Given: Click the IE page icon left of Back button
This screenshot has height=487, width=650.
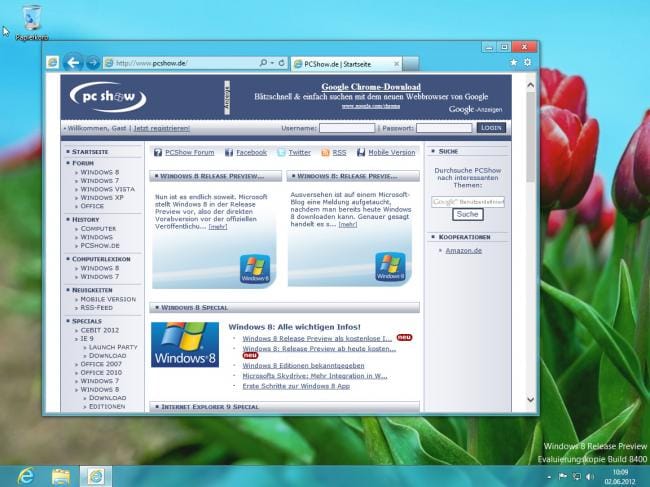Looking at the screenshot, I should (53, 63).
